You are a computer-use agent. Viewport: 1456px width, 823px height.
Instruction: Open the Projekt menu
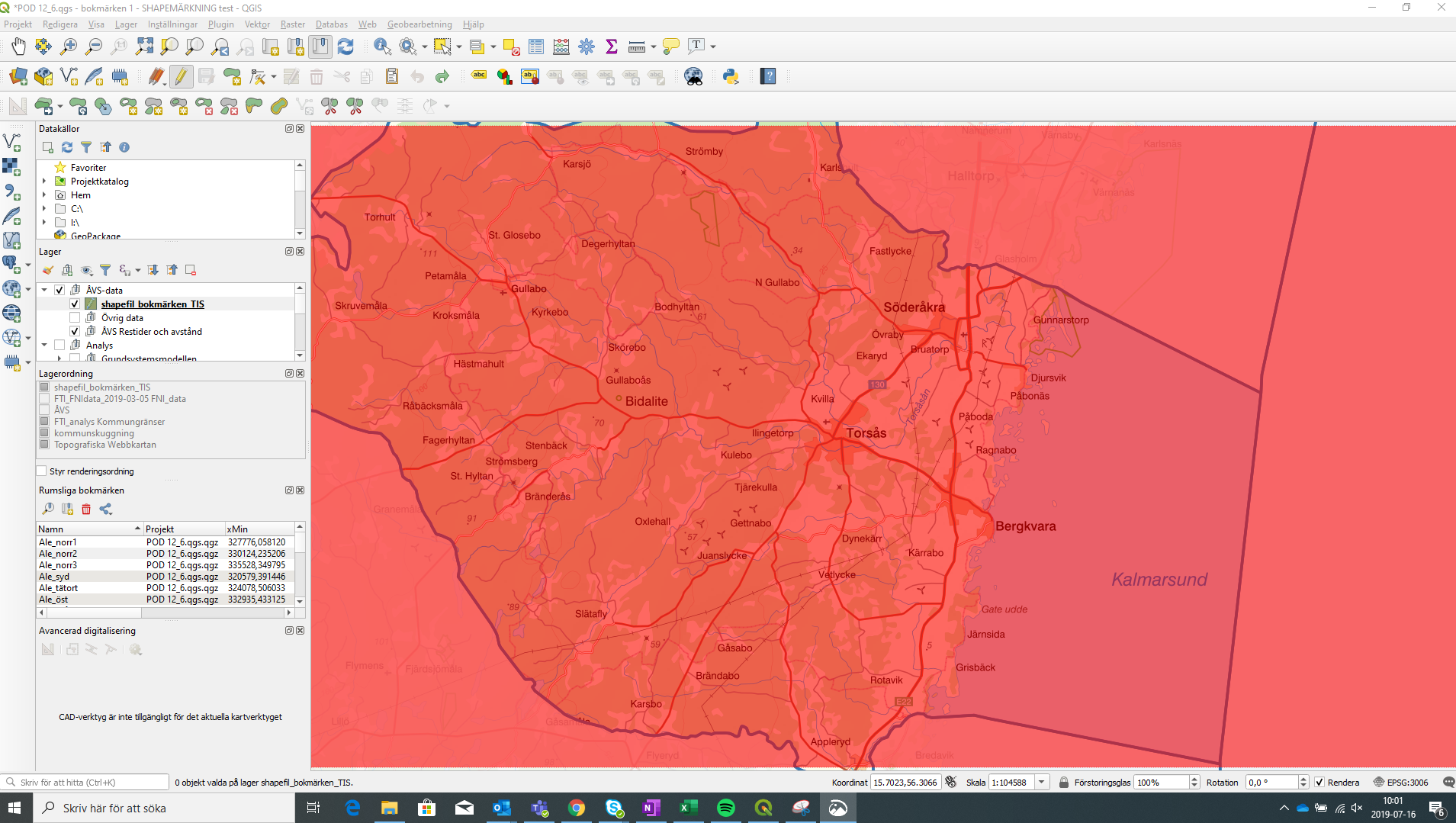(18, 24)
